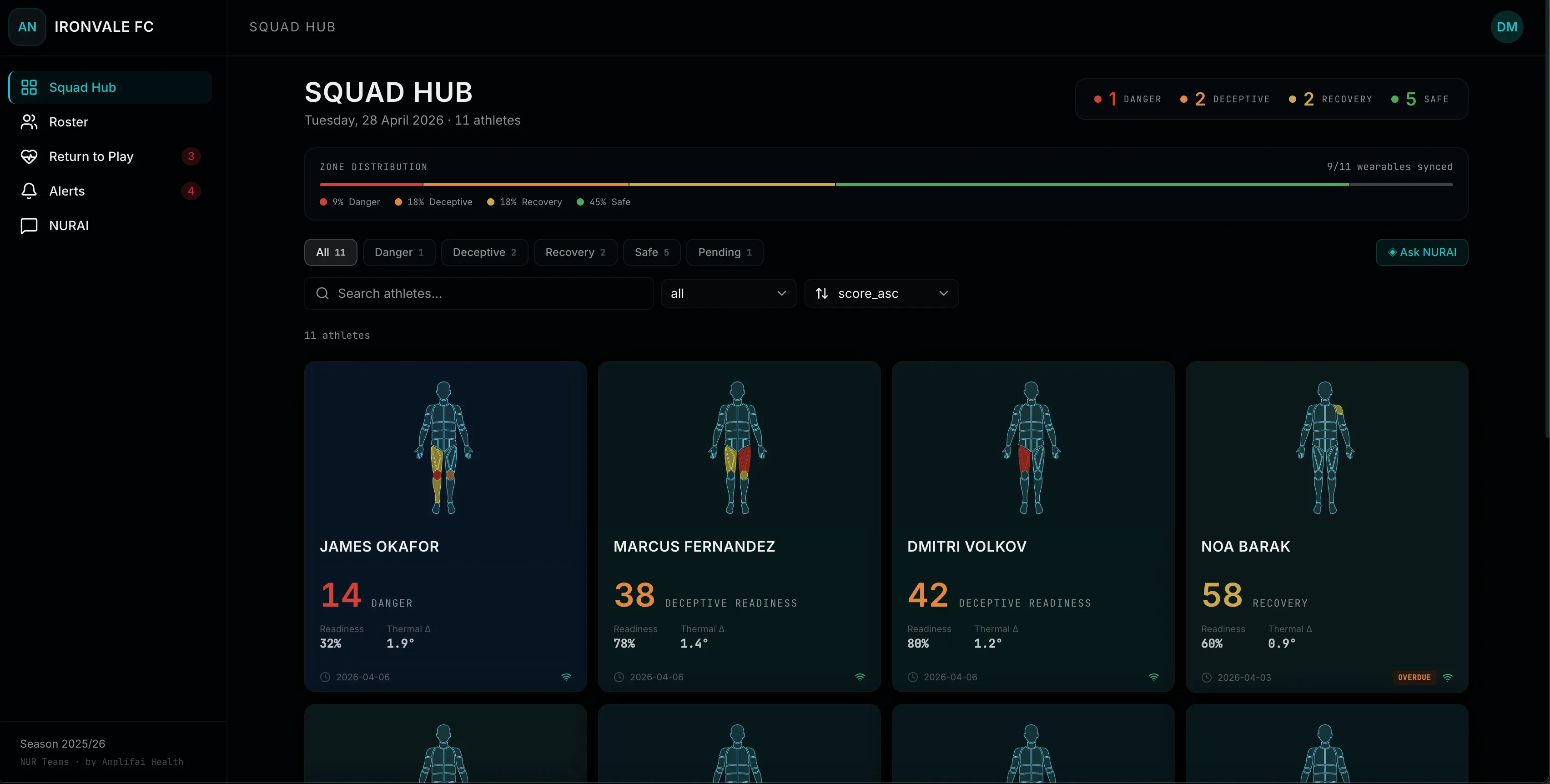This screenshot has height=784, width=1550.
Task: Go to Squad Hub in sidebar
Action: pos(110,87)
